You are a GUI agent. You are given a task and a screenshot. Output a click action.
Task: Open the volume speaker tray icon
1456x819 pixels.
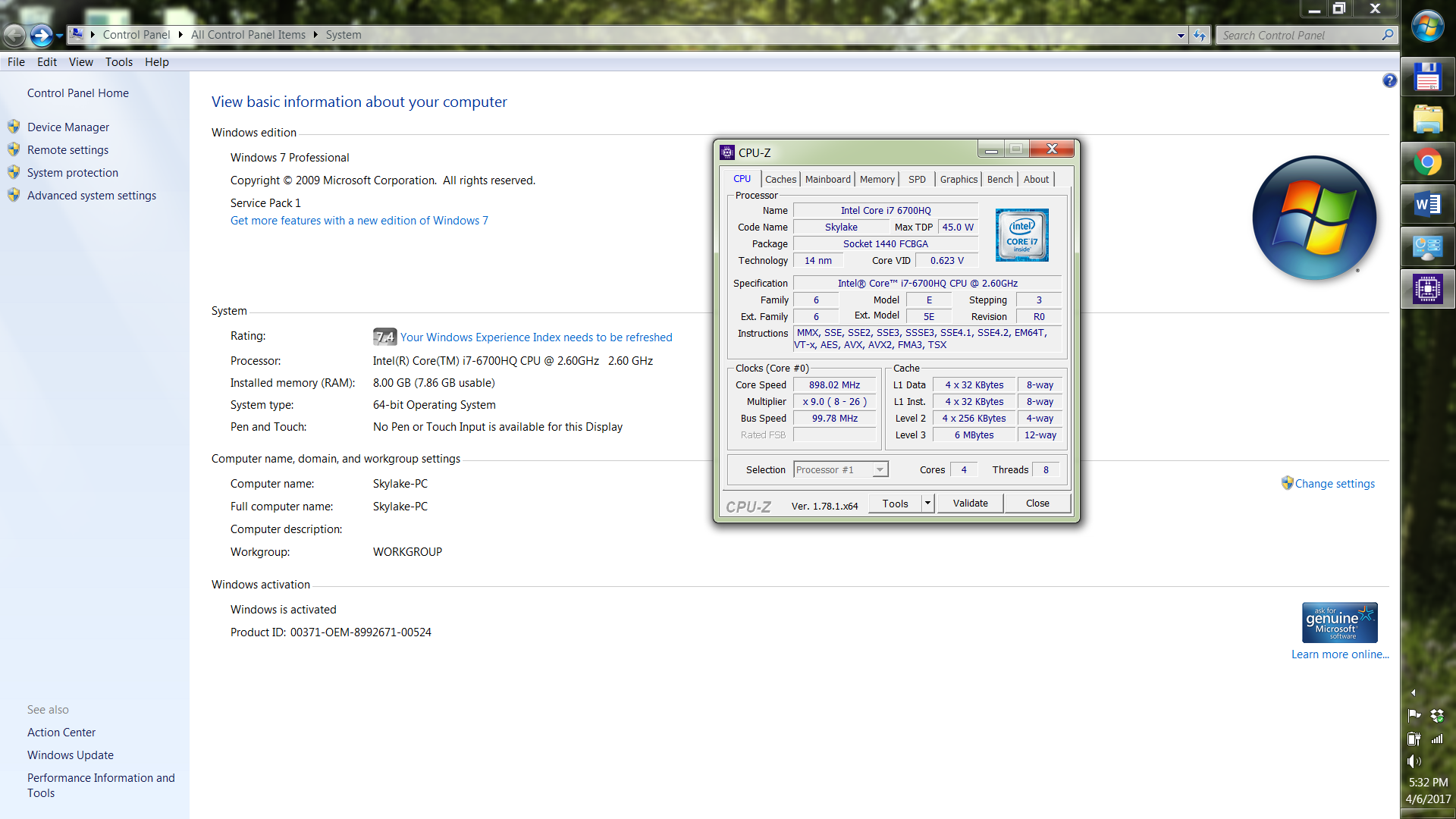pyautogui.click(x=1414, y=761)
